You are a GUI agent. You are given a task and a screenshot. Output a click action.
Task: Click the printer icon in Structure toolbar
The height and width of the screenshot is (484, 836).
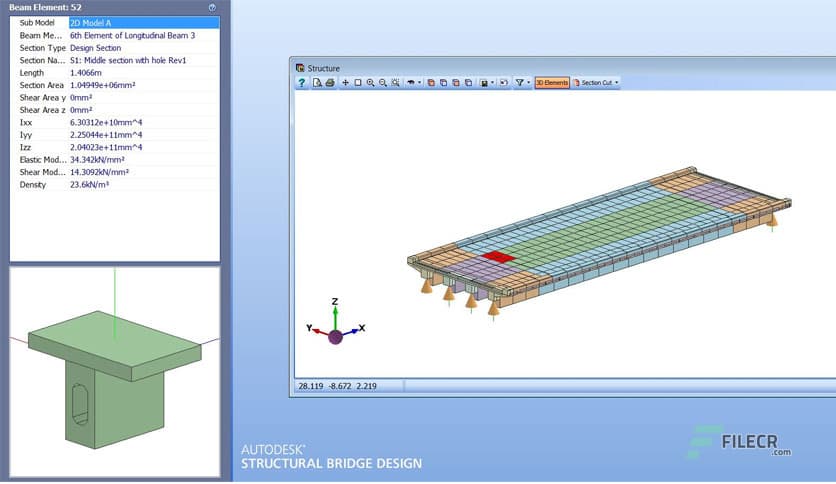[330, 83]
